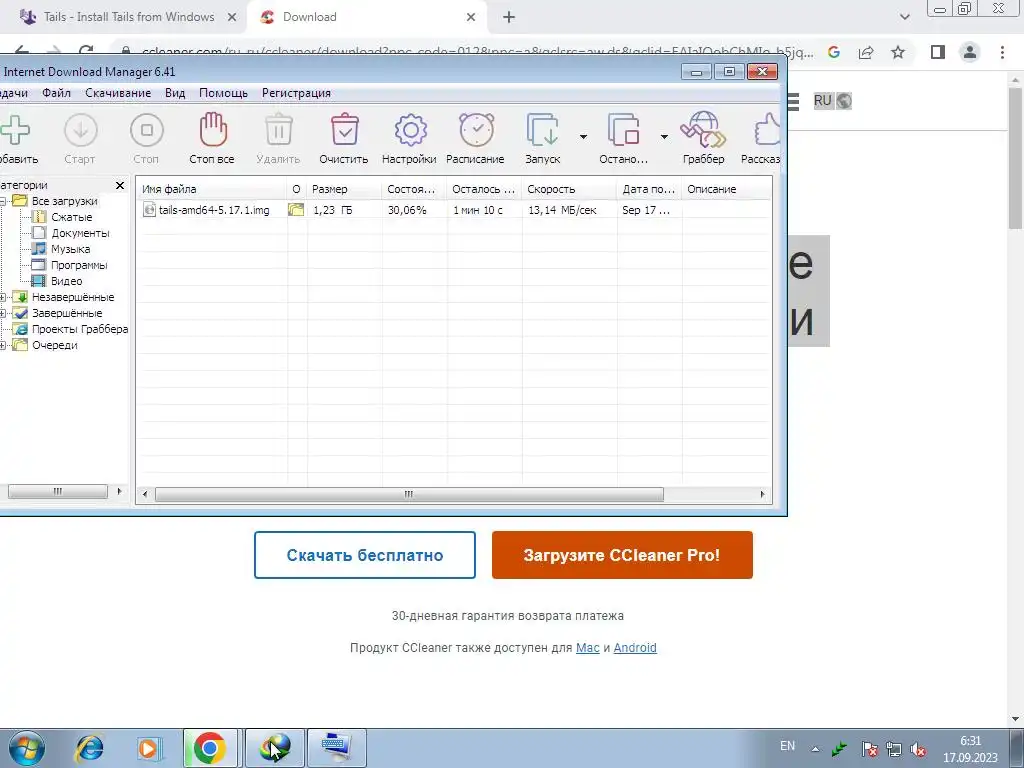Click the Удалить trash icon
Screen dimensions: 1024x768
(x=279, y=129)
